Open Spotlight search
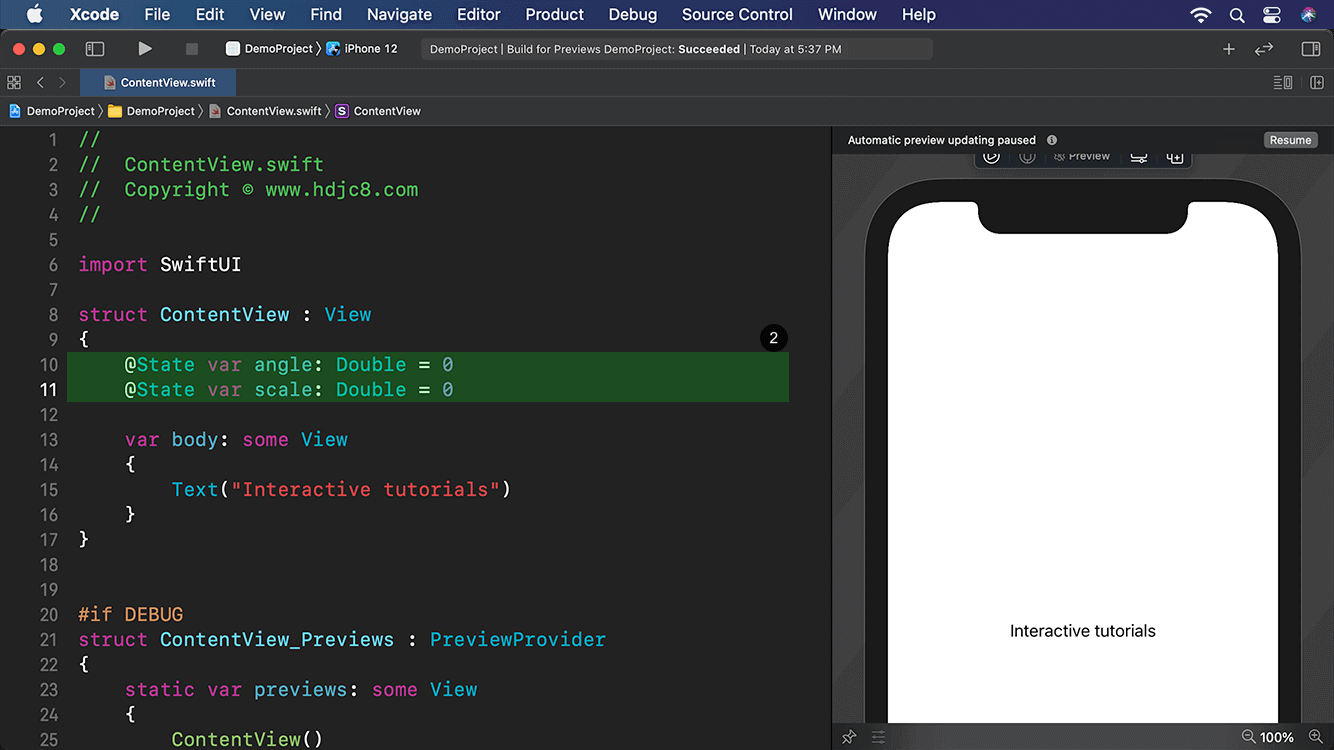The height and width of the screenshot is (750, 1334). [1237, 14]
